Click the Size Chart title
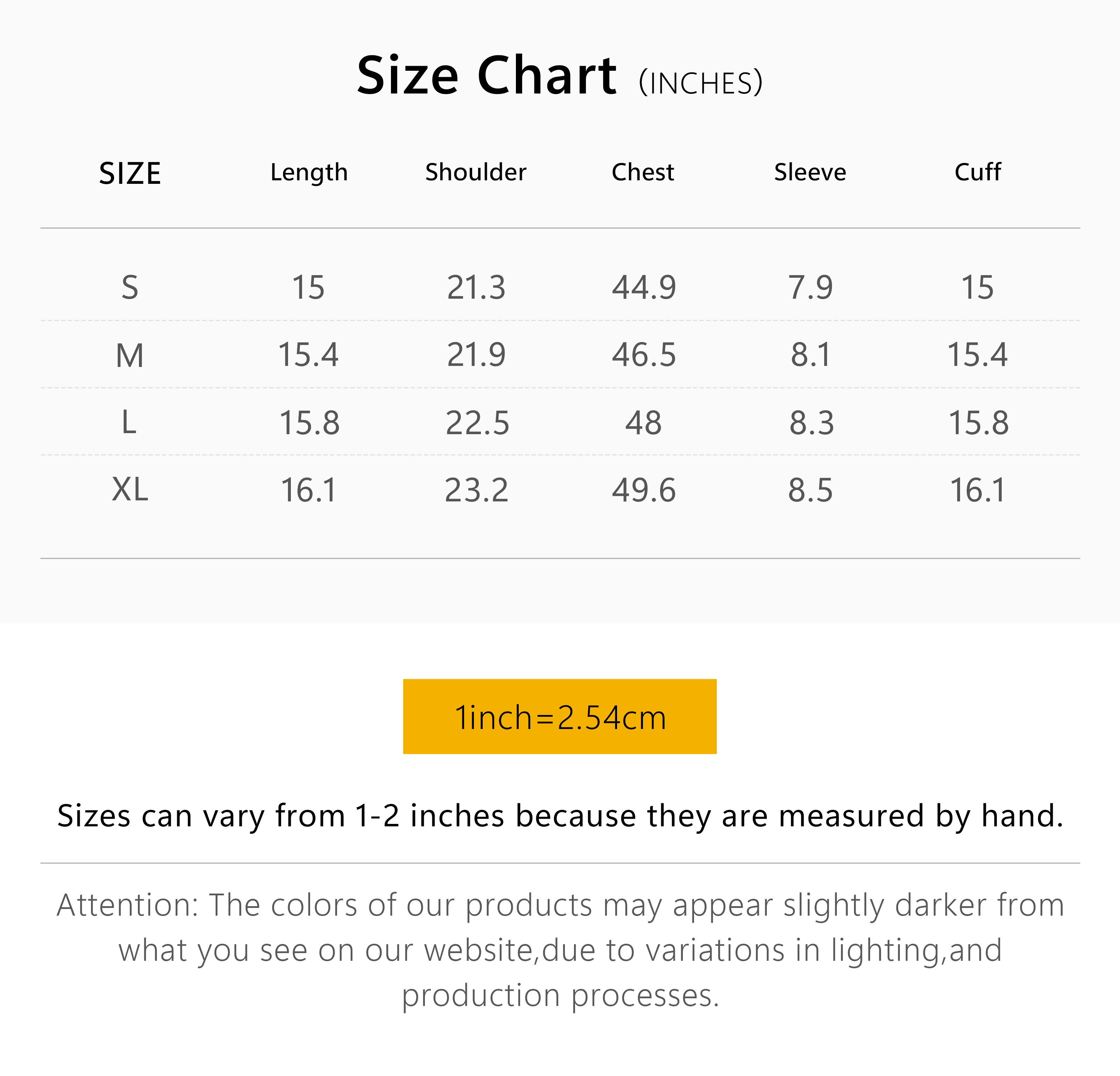The width and height of the screenshot is (1120, 1076). [x=486, y=76]
